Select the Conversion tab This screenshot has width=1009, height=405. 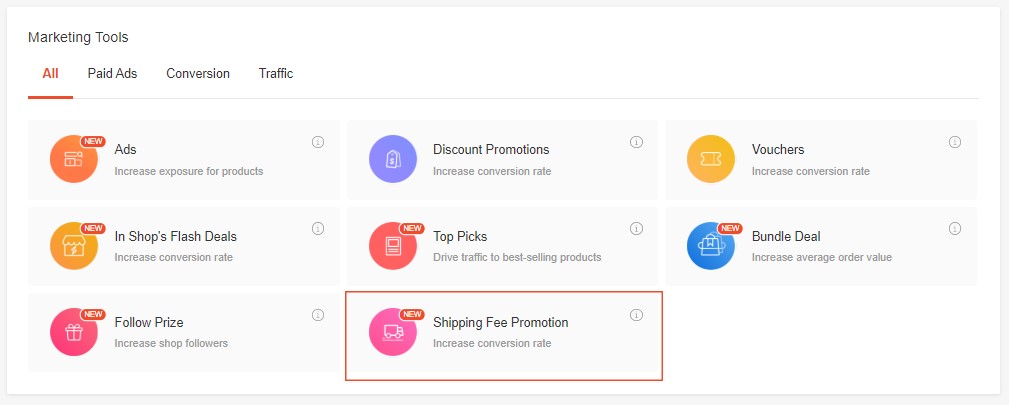click(198, 73)
